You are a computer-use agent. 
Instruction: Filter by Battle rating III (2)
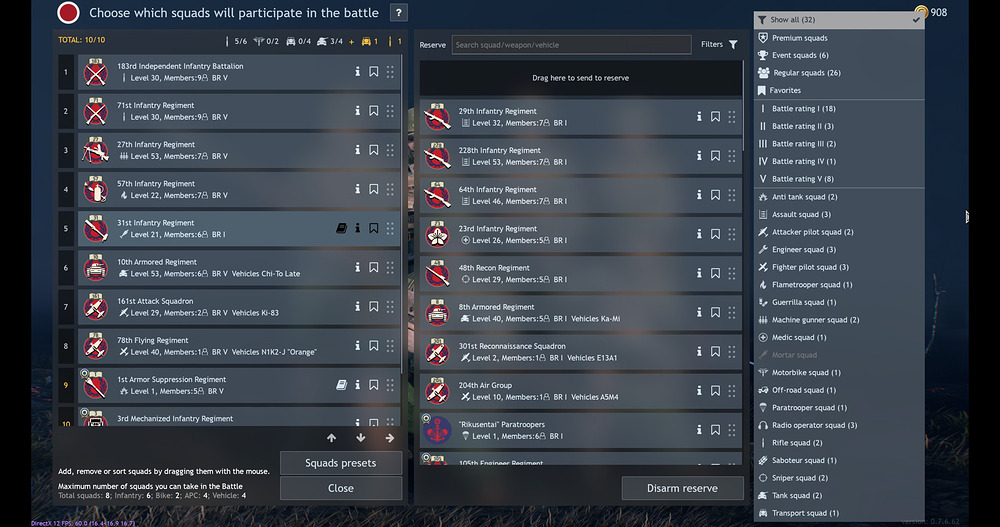point(839,144)
